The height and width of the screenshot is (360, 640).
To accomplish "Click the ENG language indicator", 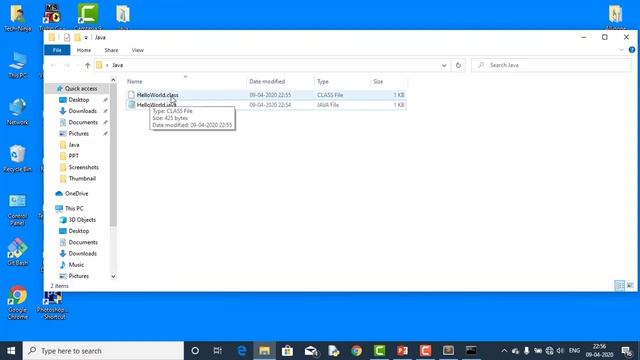I will click(x=574, y=351).
